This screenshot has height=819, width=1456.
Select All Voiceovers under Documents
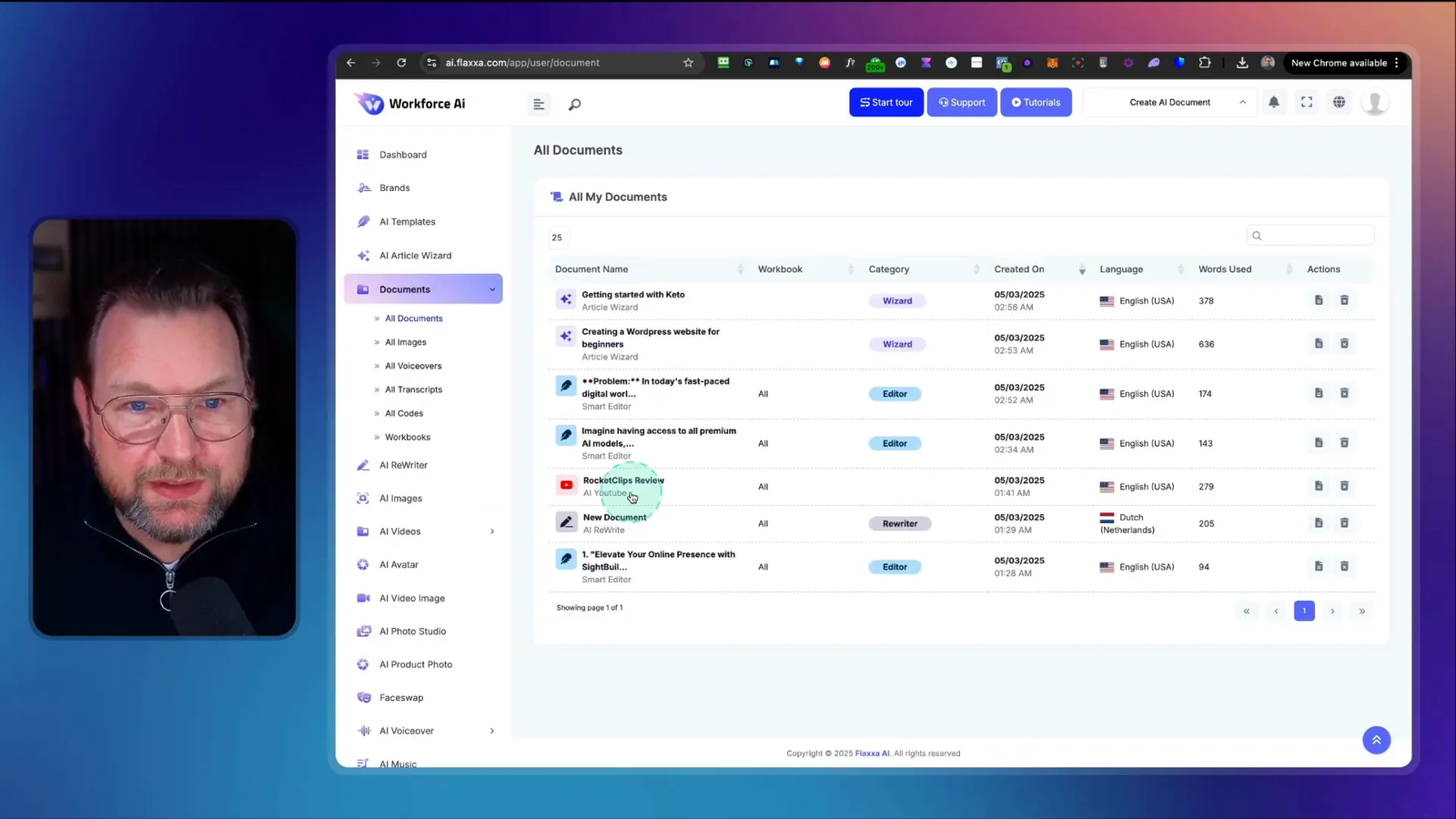click(413, 366)
